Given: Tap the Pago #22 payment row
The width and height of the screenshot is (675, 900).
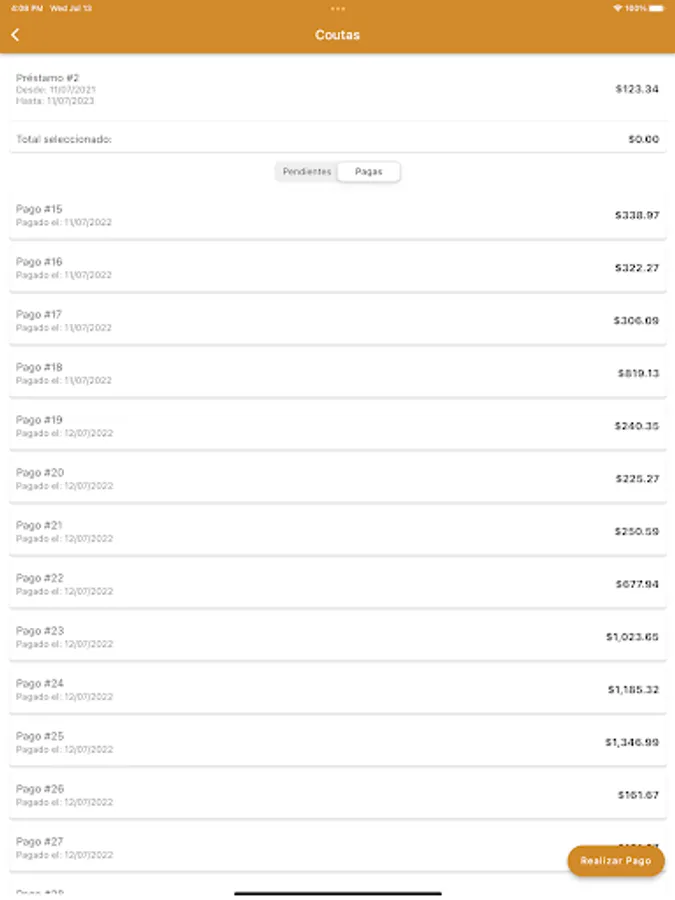Looking at the screenshot, I should point(337,584).
